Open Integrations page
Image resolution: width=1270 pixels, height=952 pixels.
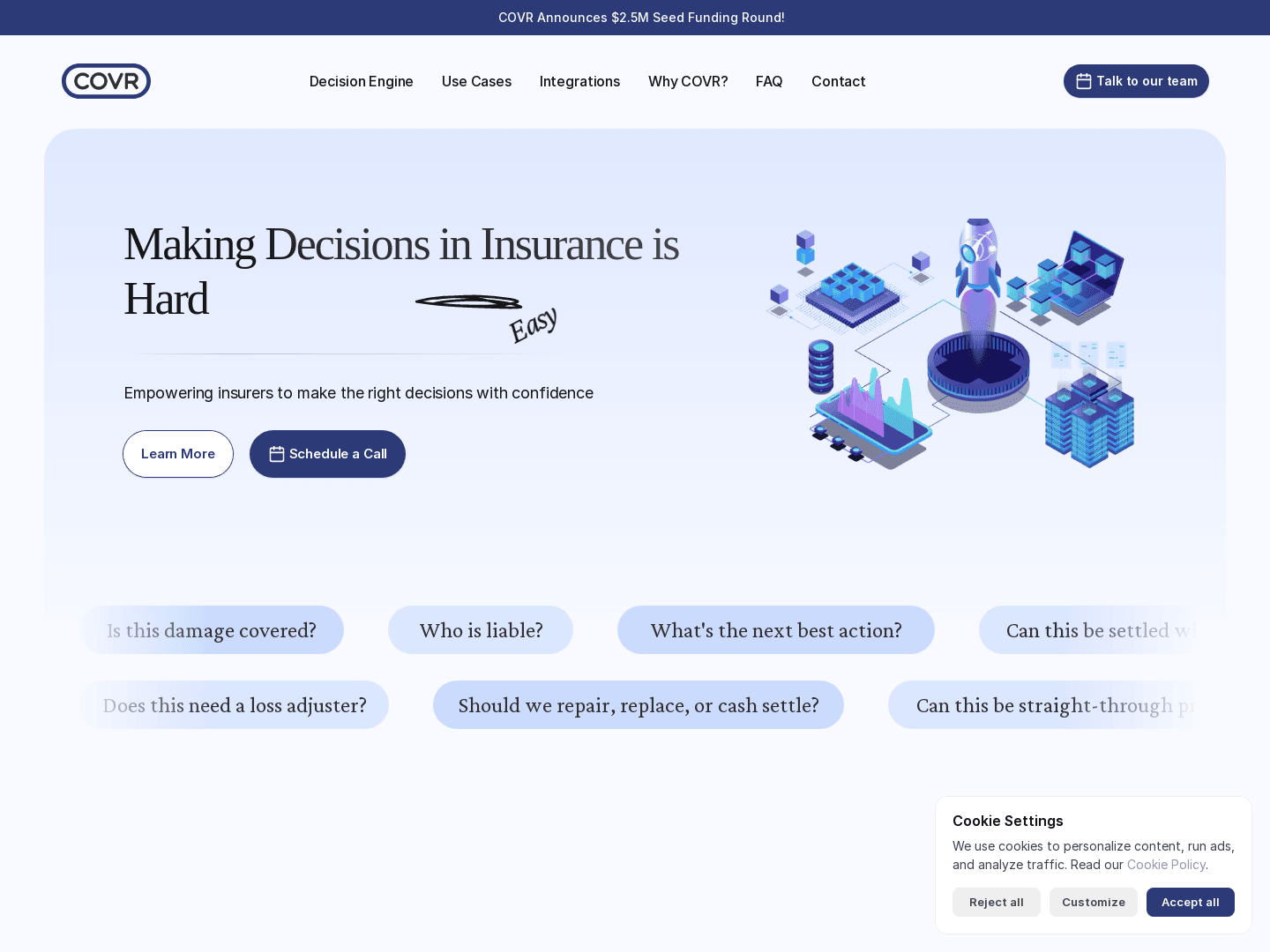coord(579,81)
